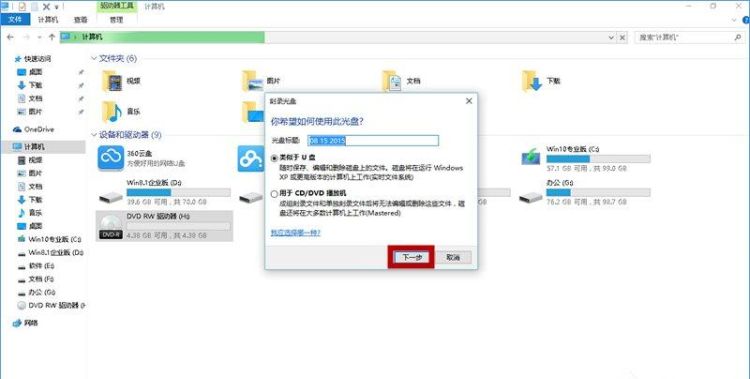This screenshot has height=379, width=750.
Task: Click the search magnifier icon
Action: tap(738, 37)
